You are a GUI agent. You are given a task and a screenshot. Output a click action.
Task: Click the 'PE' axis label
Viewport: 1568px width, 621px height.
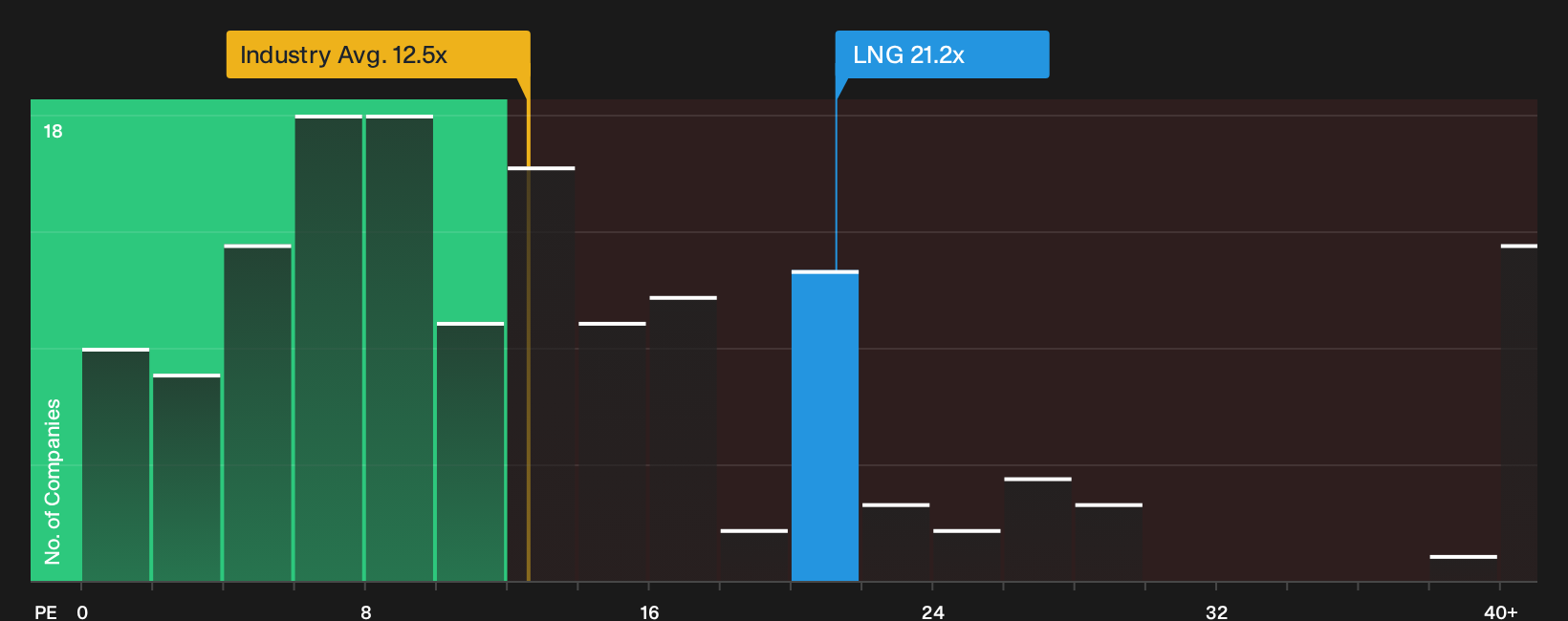point(46,611)
